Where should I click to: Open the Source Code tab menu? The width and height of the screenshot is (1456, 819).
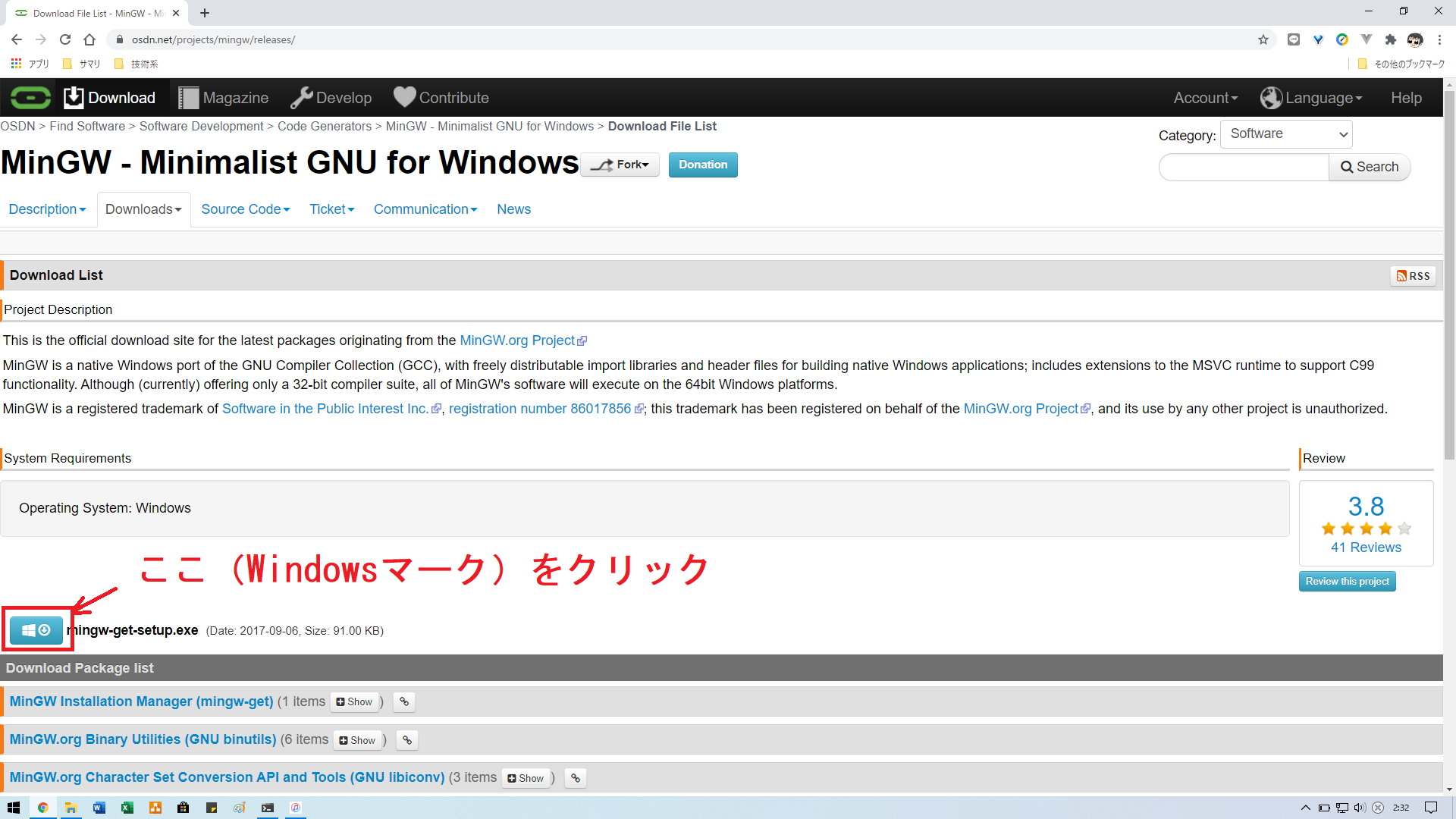click(245, 209)
